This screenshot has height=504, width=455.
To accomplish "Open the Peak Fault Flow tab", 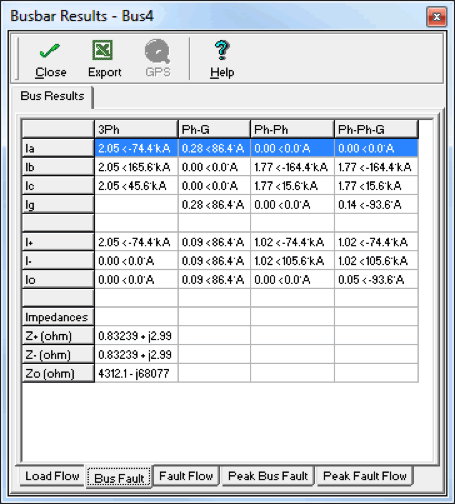I will (365, 476).
